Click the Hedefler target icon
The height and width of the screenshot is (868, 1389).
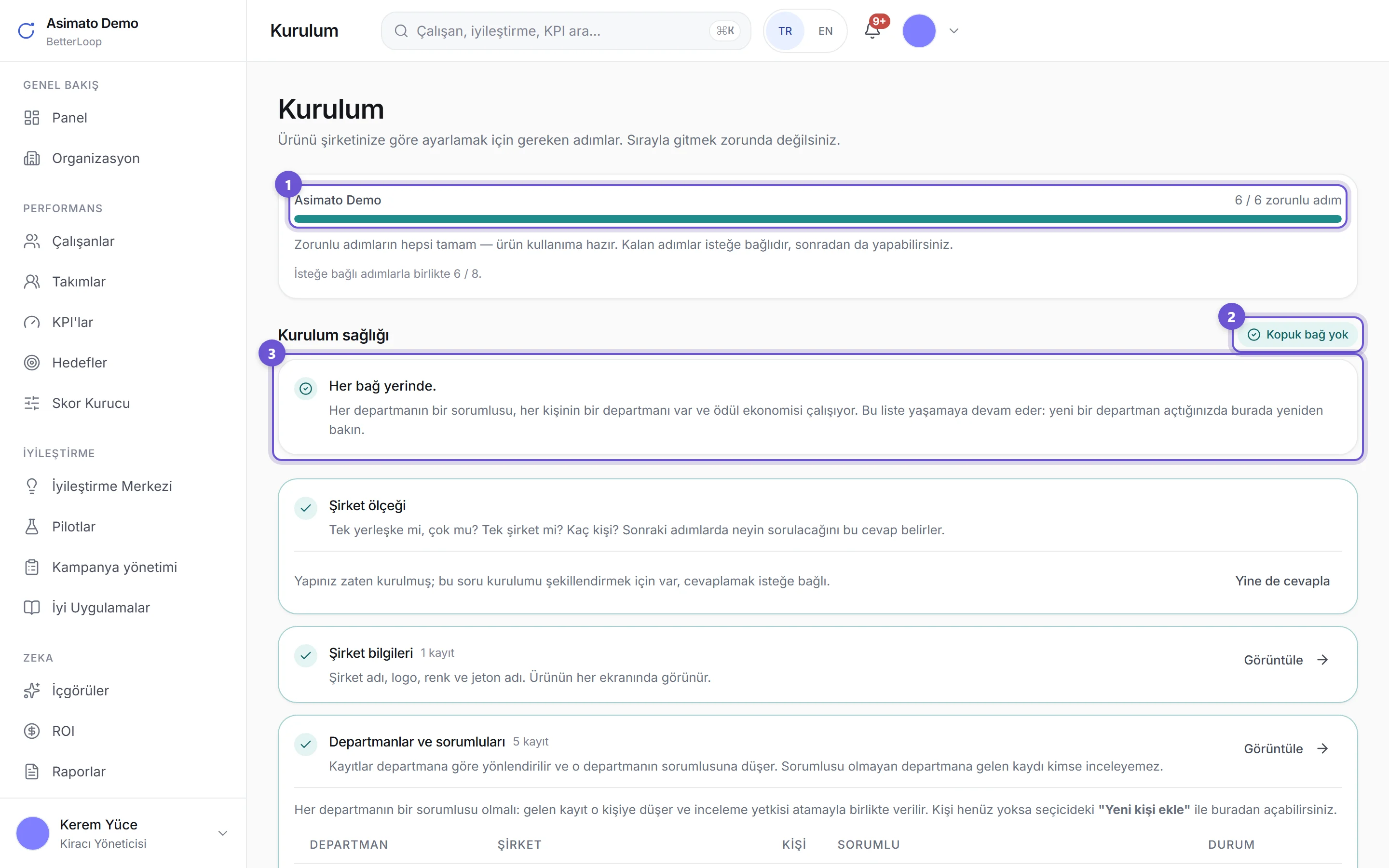(x=31, y=363)
